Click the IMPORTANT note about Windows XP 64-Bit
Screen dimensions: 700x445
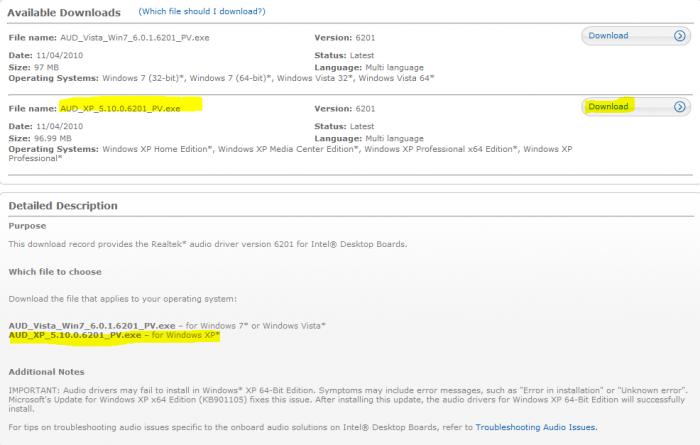[347, 399]
